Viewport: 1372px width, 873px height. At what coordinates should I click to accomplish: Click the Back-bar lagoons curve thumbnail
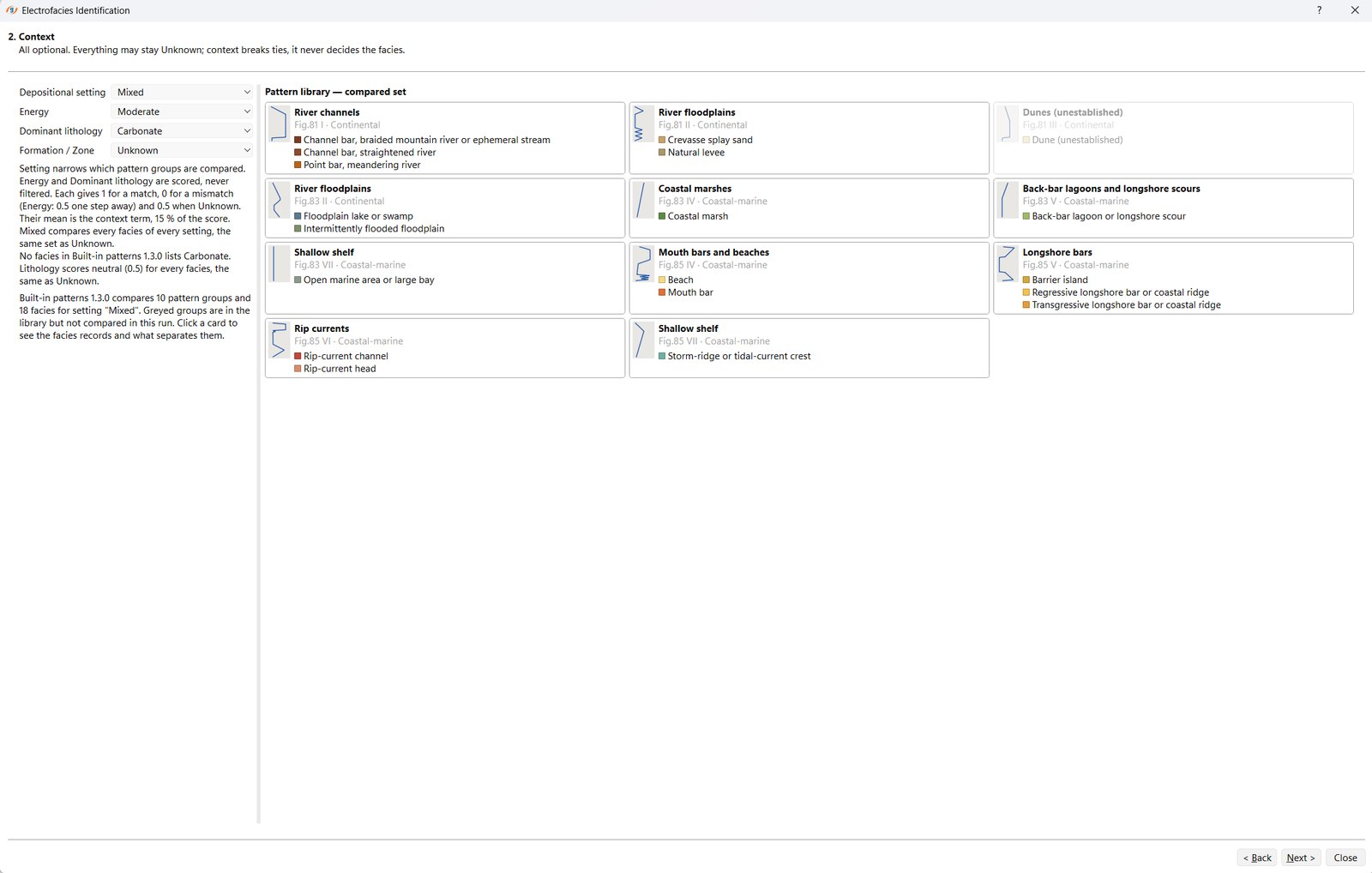point(1008,201)
